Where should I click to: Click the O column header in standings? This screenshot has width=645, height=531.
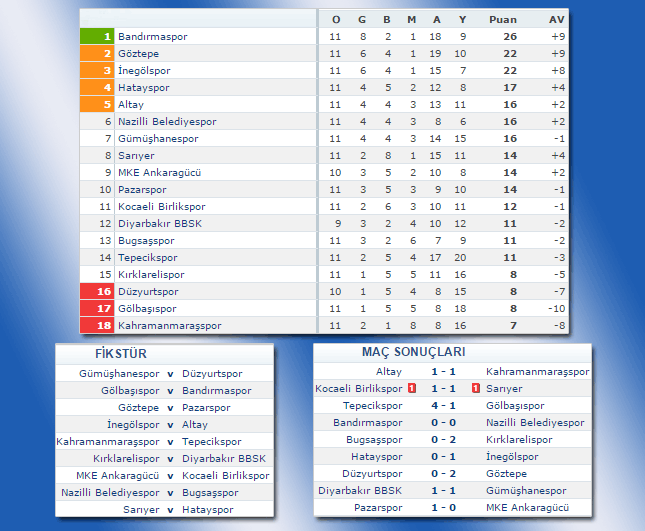[x=336, y=19]
